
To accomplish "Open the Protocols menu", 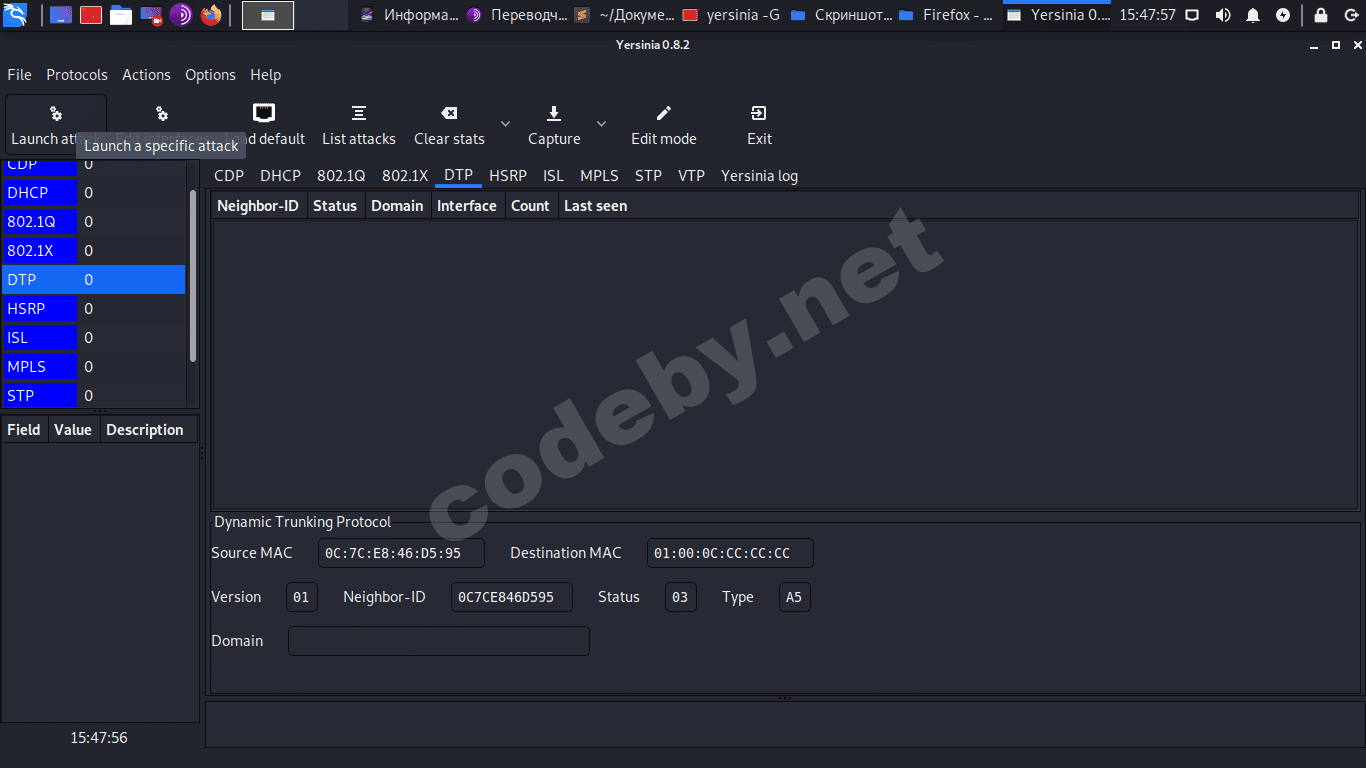I will click(77, 75).
